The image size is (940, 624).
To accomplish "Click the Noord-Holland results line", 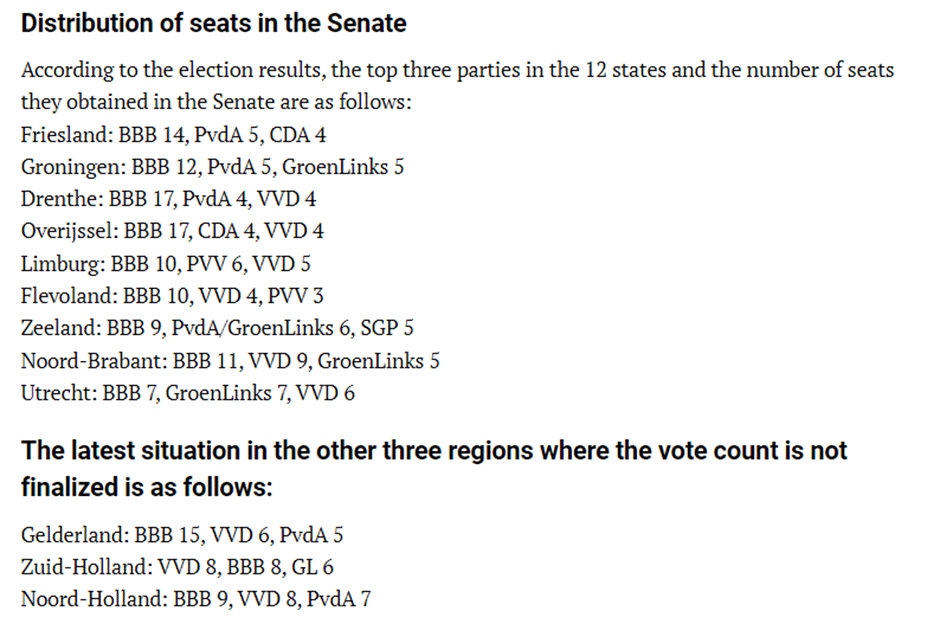I will pos(196,599).
